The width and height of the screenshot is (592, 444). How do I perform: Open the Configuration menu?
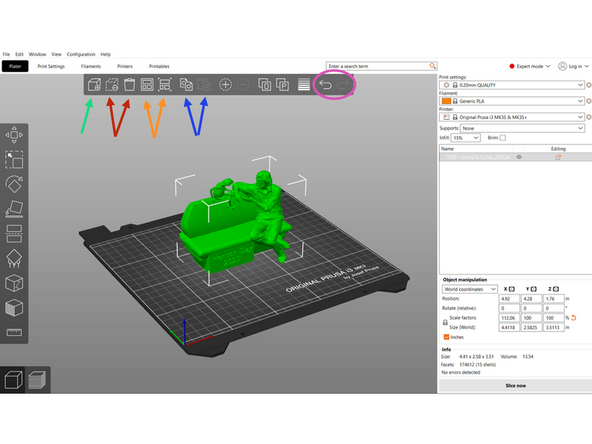81,54
